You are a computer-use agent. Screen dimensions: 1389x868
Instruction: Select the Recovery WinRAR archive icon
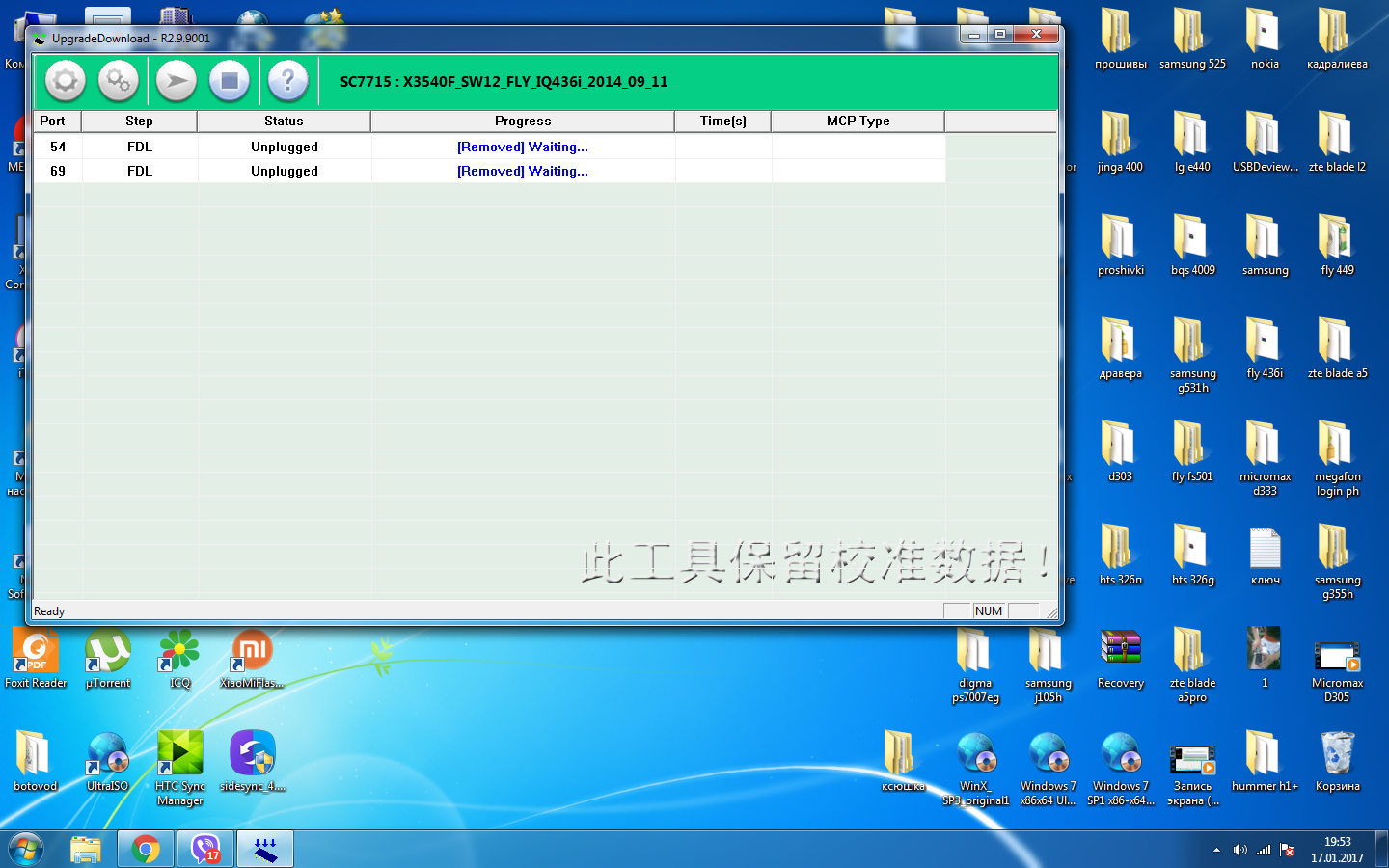[1120, 659]
